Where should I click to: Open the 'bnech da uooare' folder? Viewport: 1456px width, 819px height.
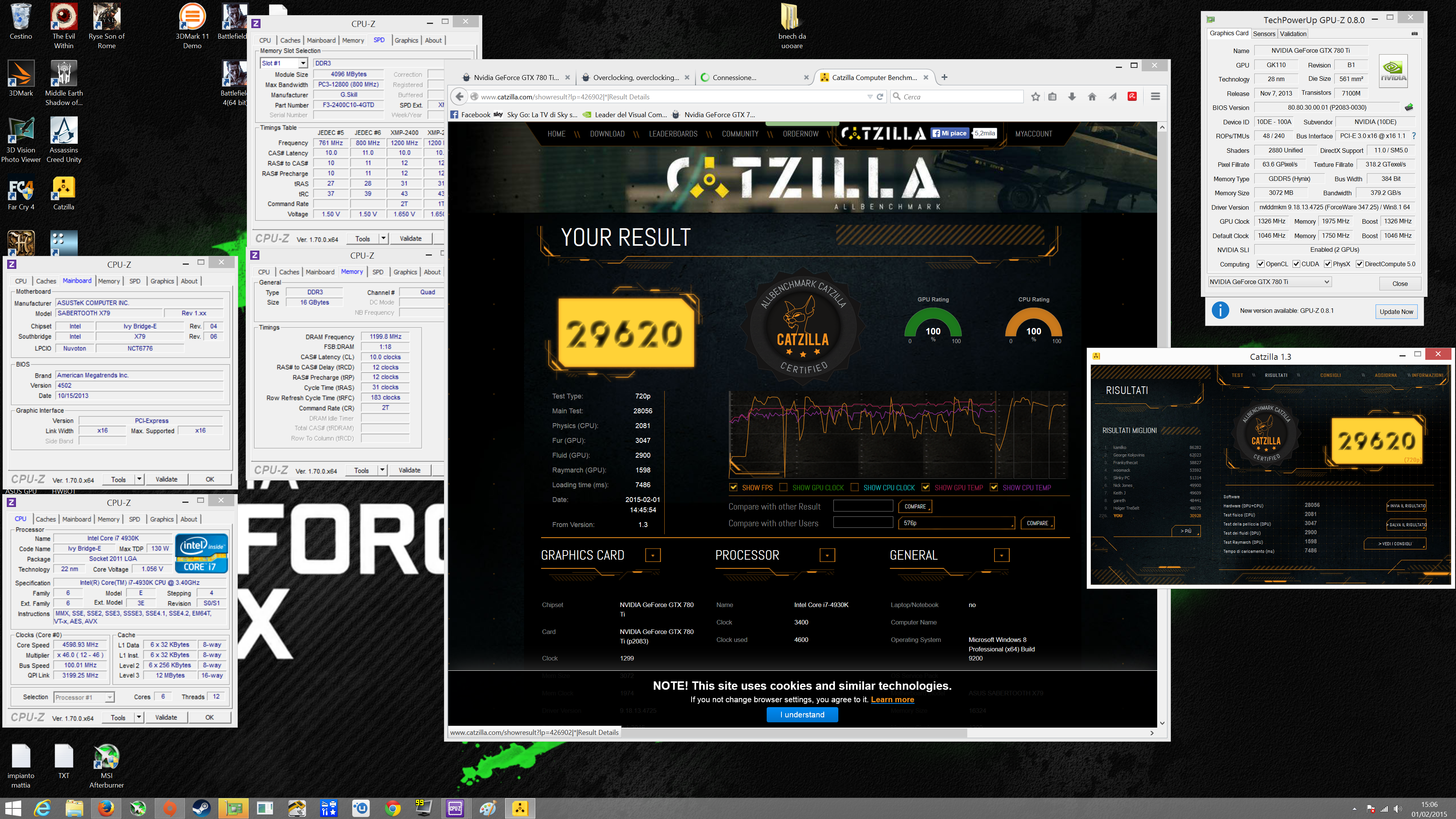point(792,25)
